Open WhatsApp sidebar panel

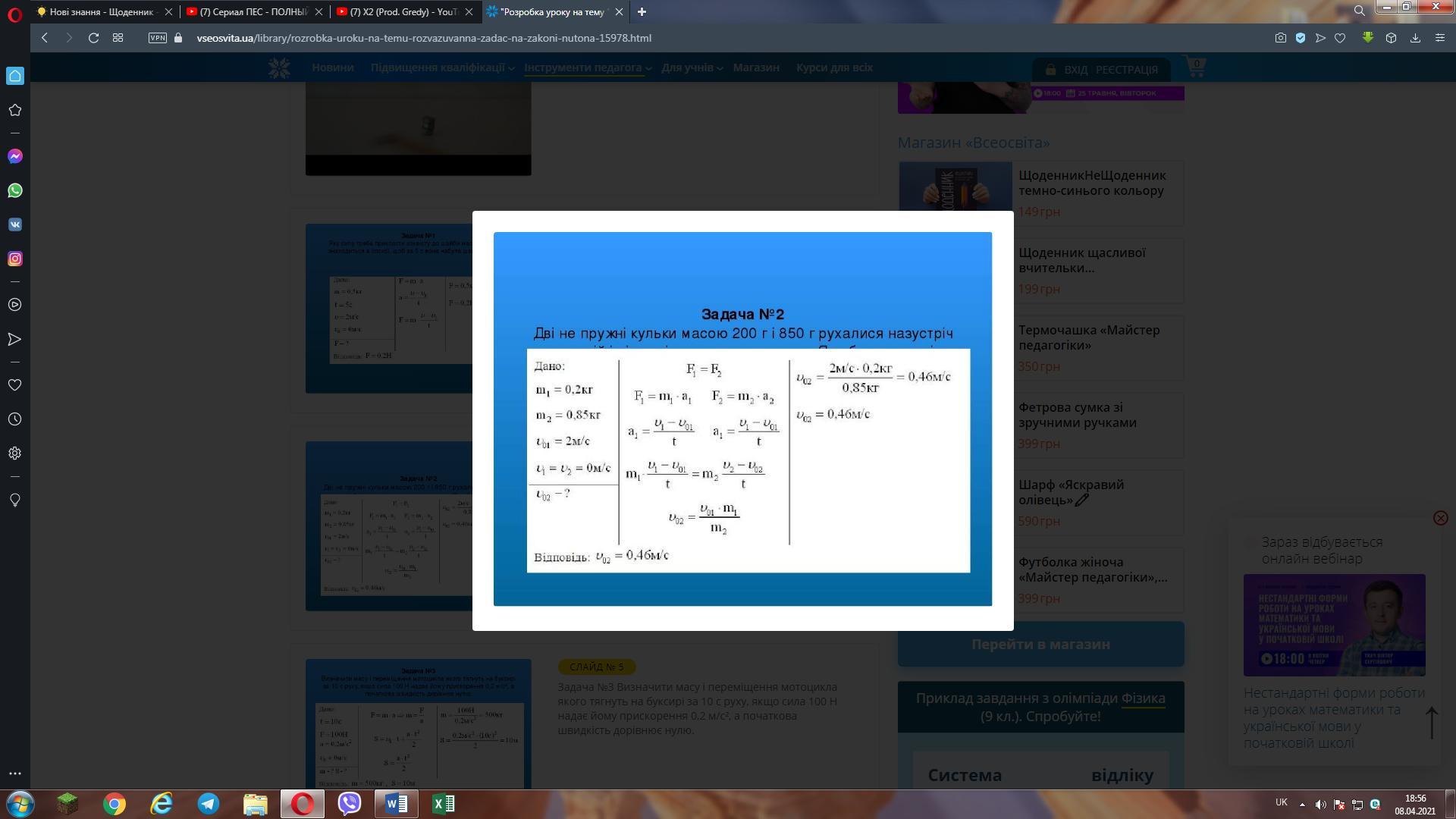coord(14,190)
